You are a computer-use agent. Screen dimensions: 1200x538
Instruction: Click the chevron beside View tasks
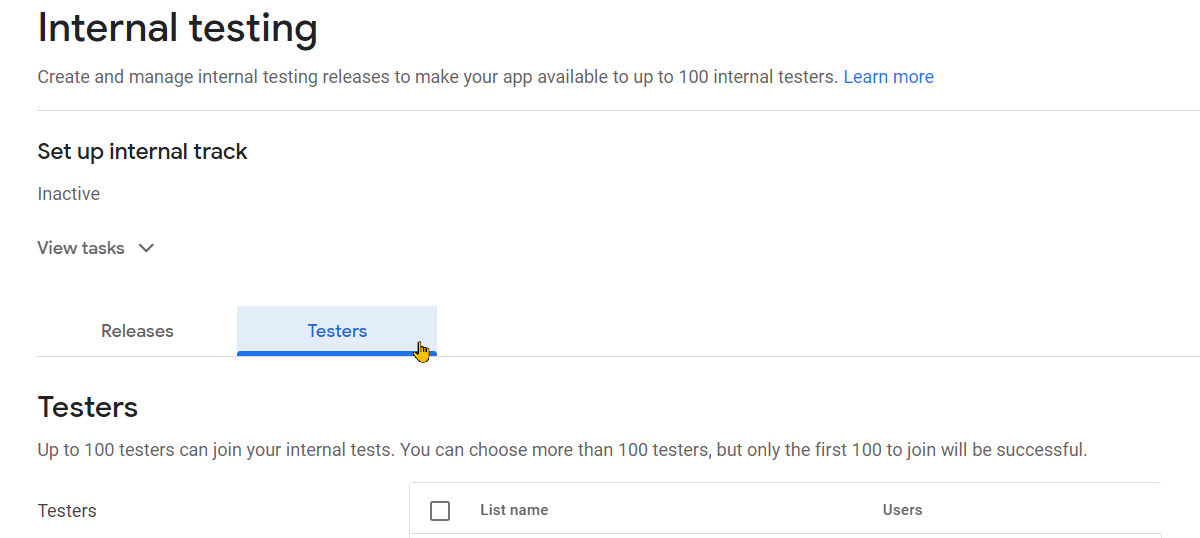(146, 248)
